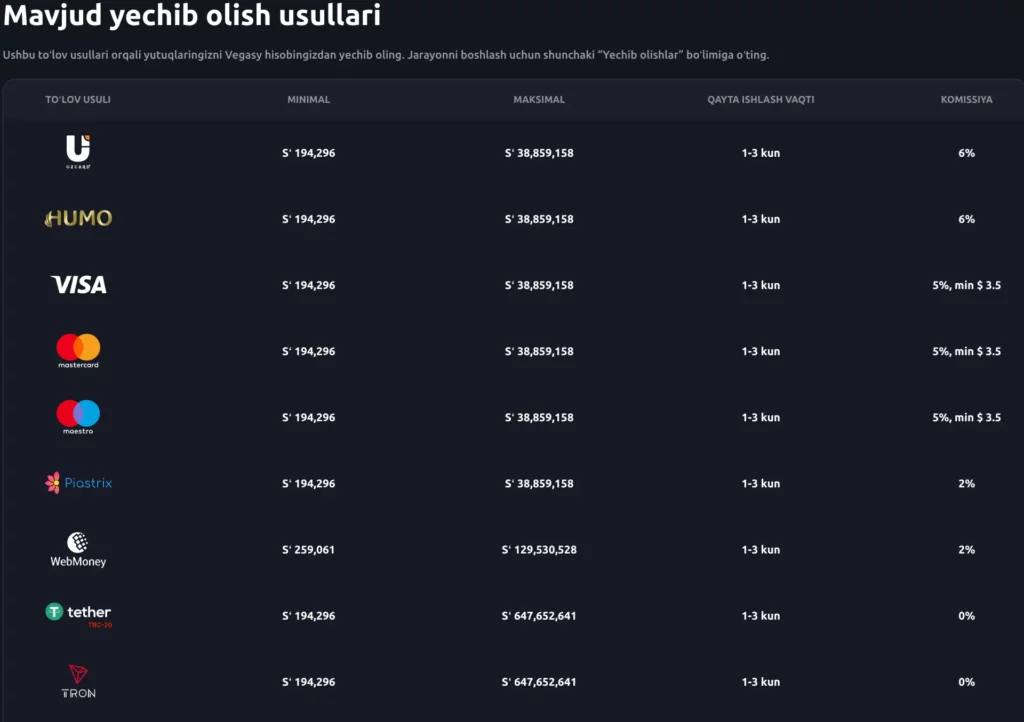1024x722 pixels.
Task: Select the Uzcard payment method logo
Action: (x=77, y=152)
